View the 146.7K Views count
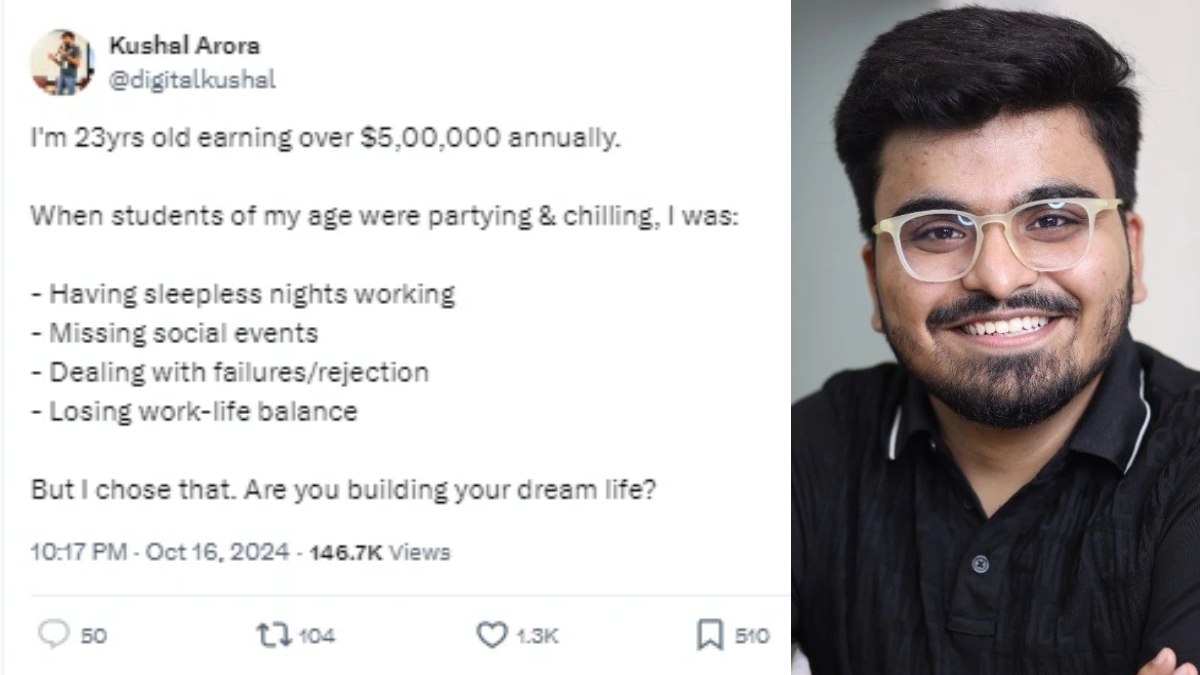The height and width of the screenshot is (675, 1200). pos(380,552)
